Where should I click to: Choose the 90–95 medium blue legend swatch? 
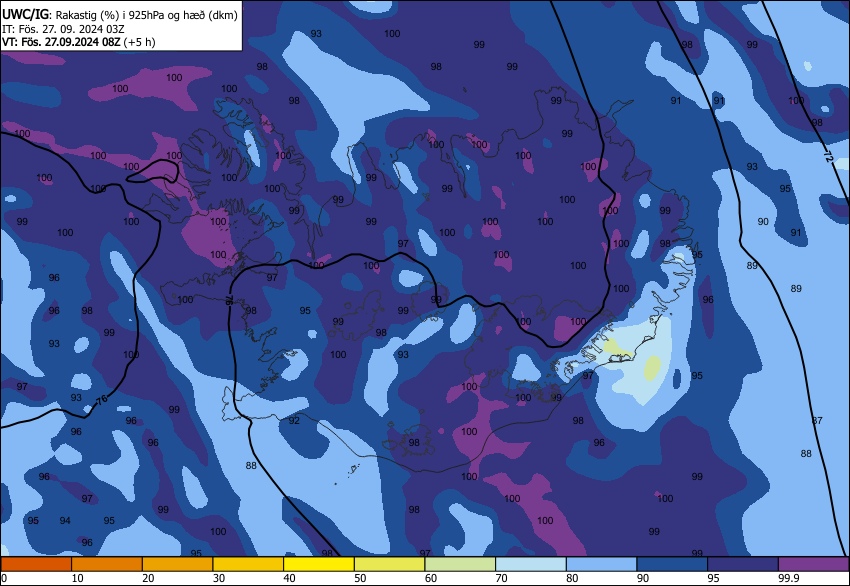(672, 564)
